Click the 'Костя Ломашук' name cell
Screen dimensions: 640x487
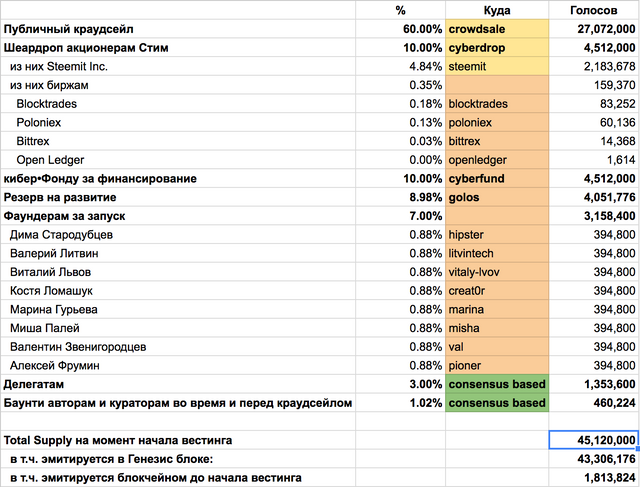point(178,291)
